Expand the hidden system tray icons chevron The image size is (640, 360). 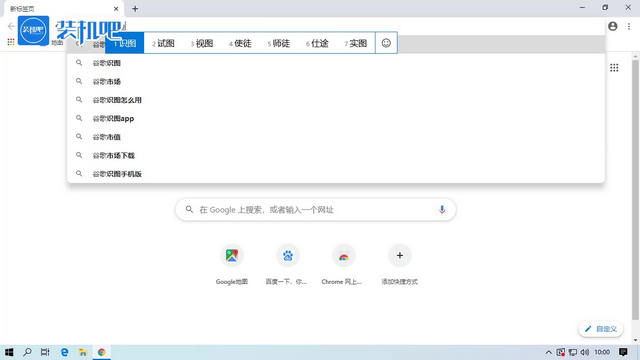pos(549,352)
